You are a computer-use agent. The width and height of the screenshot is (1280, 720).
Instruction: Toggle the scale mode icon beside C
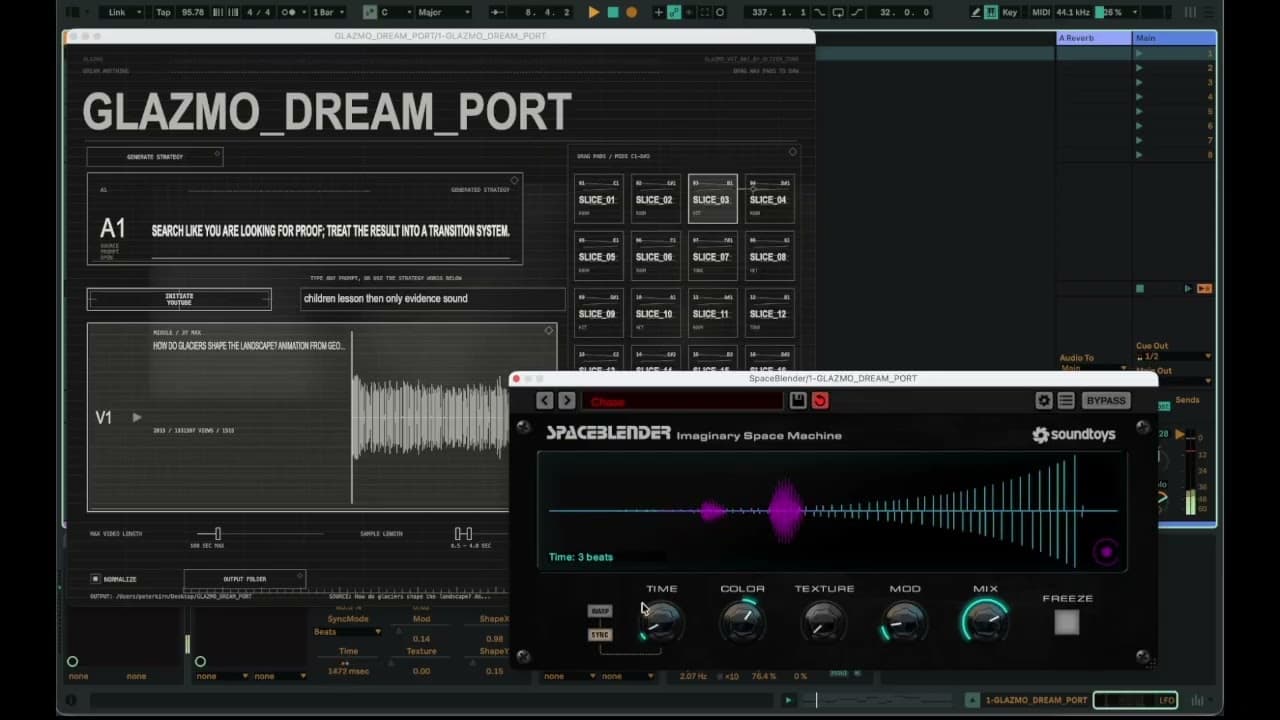click(370, 12)
